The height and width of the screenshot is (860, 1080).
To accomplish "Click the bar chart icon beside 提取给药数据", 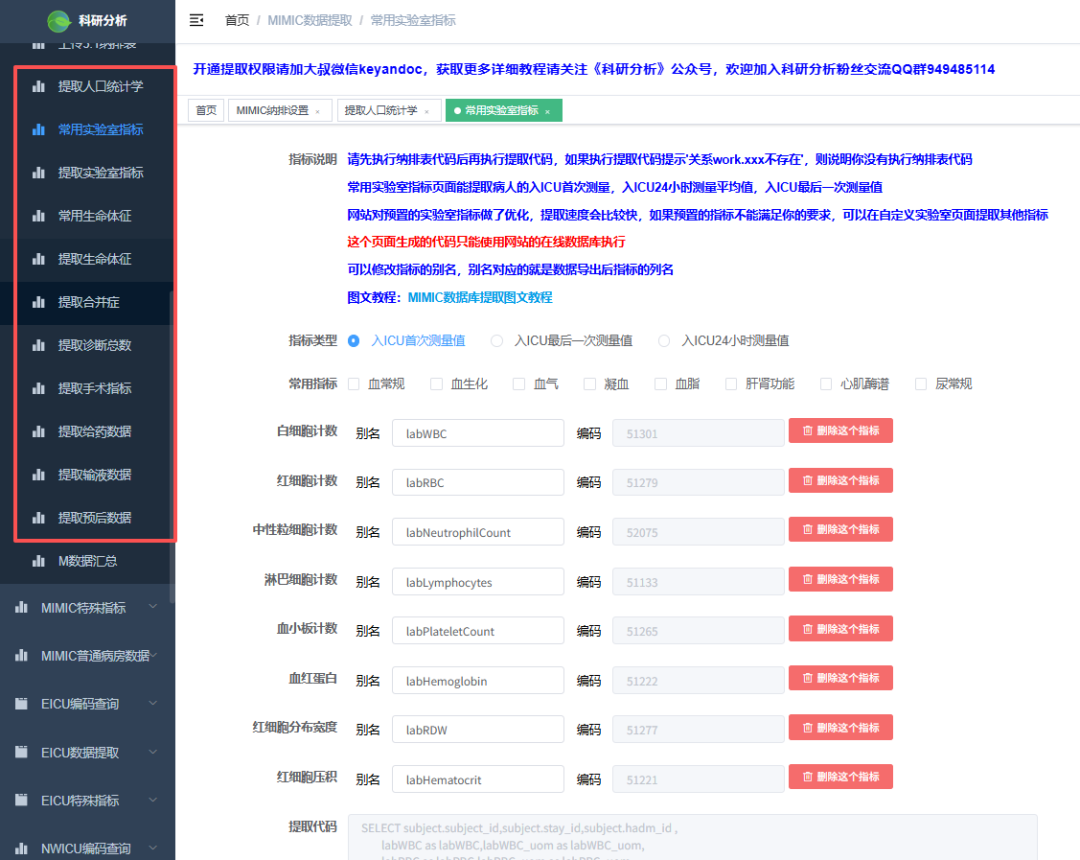I will click(x=39, y=431).
